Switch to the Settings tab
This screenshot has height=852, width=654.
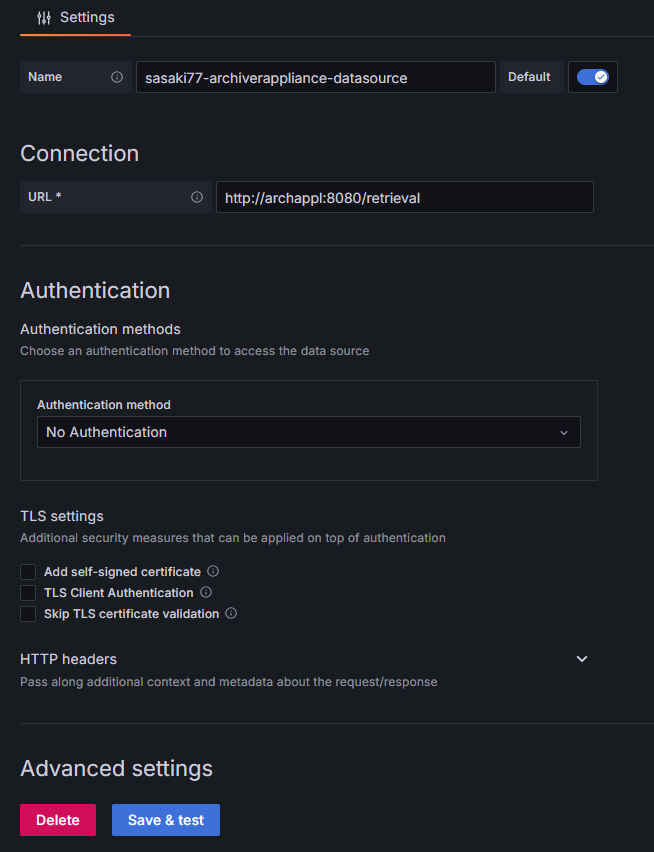87,17
